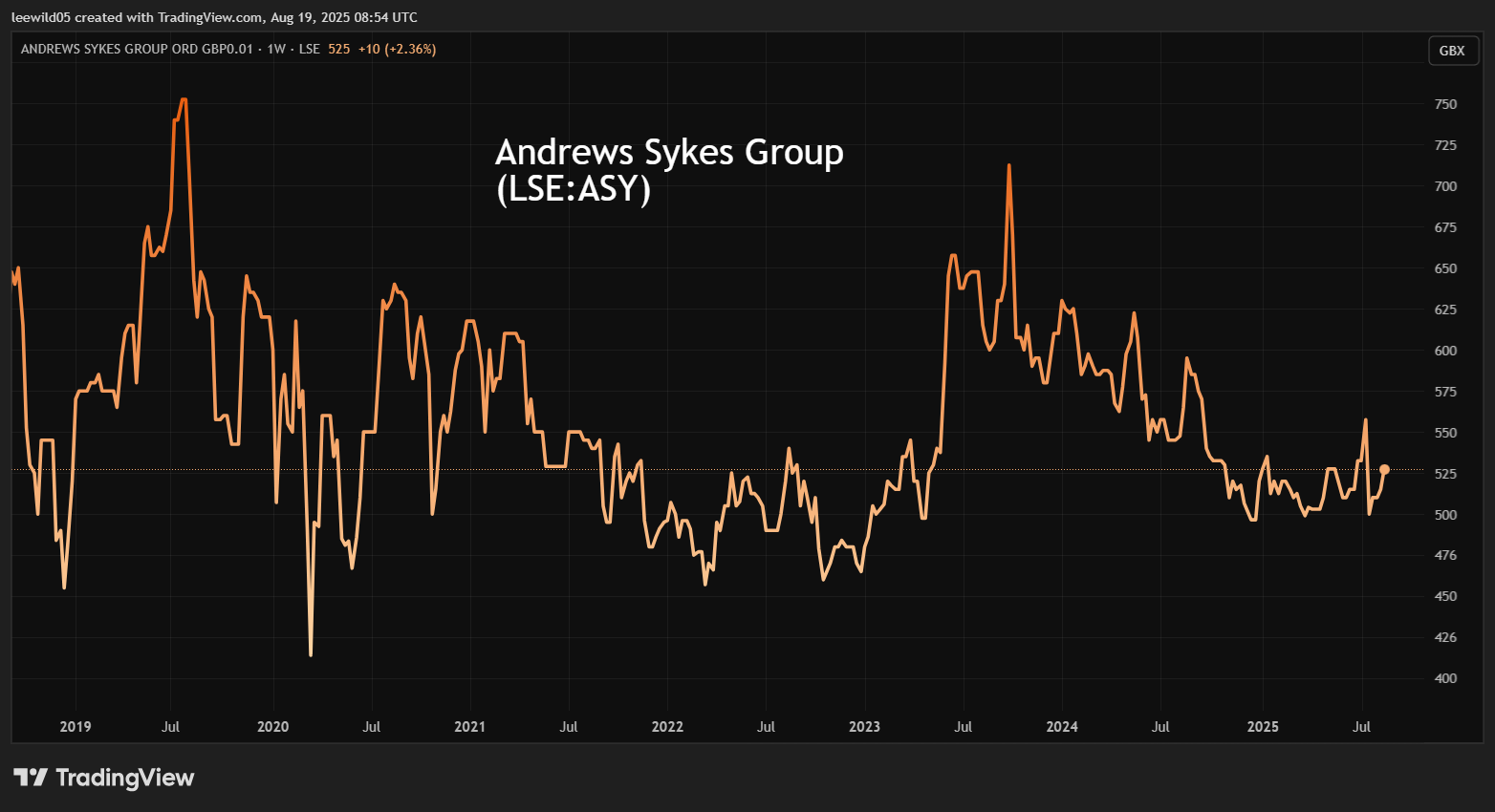Image resolution: width=1495 pixels, height=812 pixels.
Task: Click the 2022 time axis label
Action: pos(667,727)
